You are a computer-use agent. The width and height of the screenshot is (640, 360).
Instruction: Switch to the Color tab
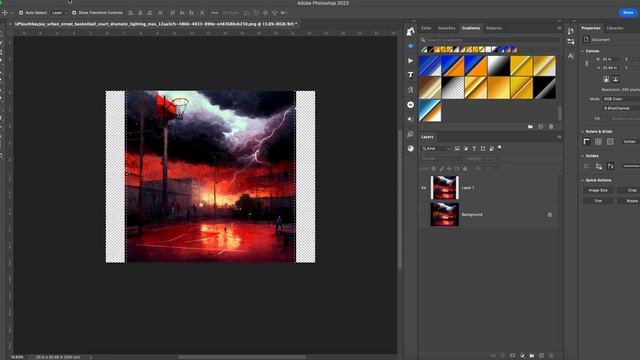(426, 28)
